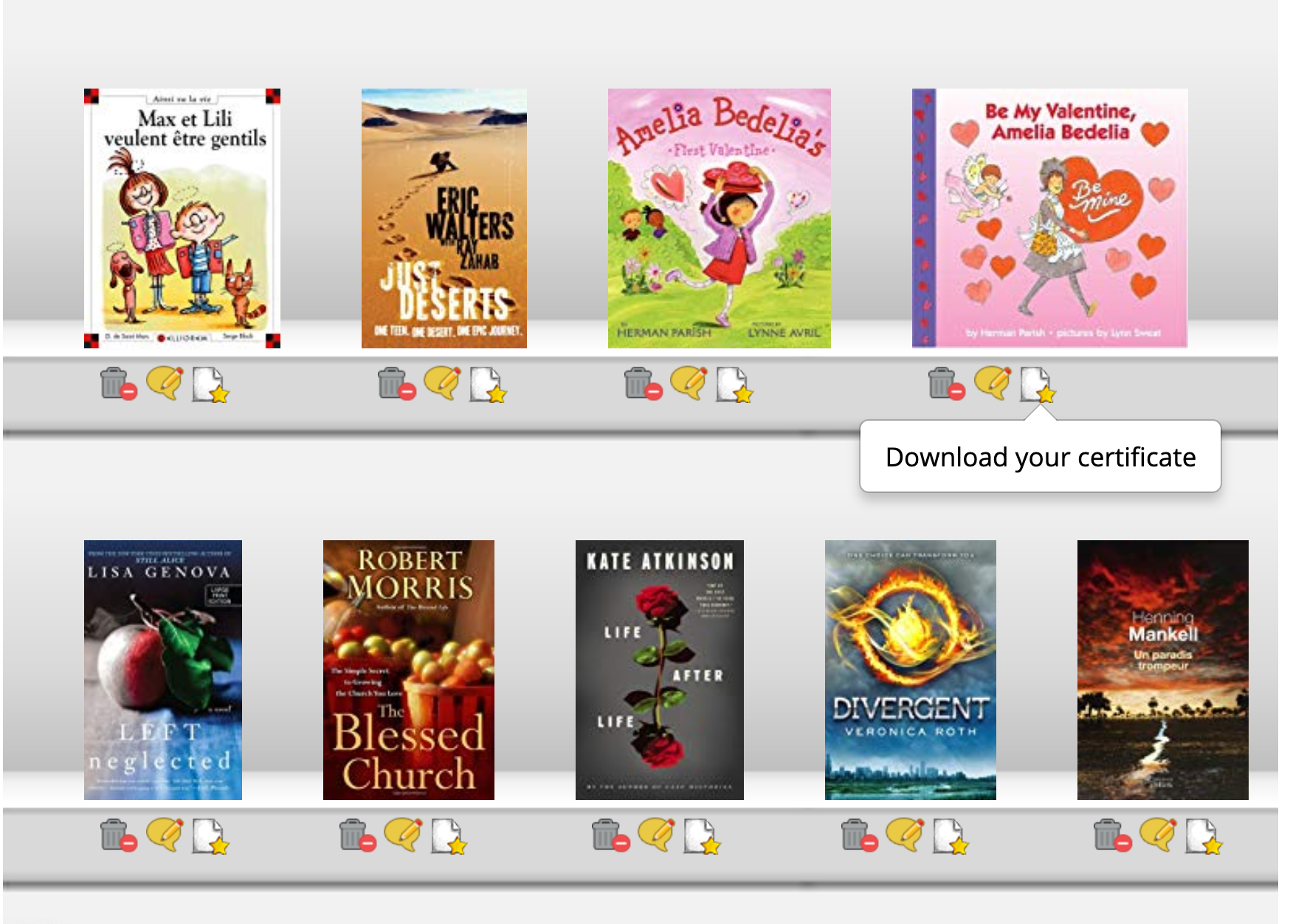Remove The Blessed Church book
The width and height of the screenshot is (1290, 924).
358,835
